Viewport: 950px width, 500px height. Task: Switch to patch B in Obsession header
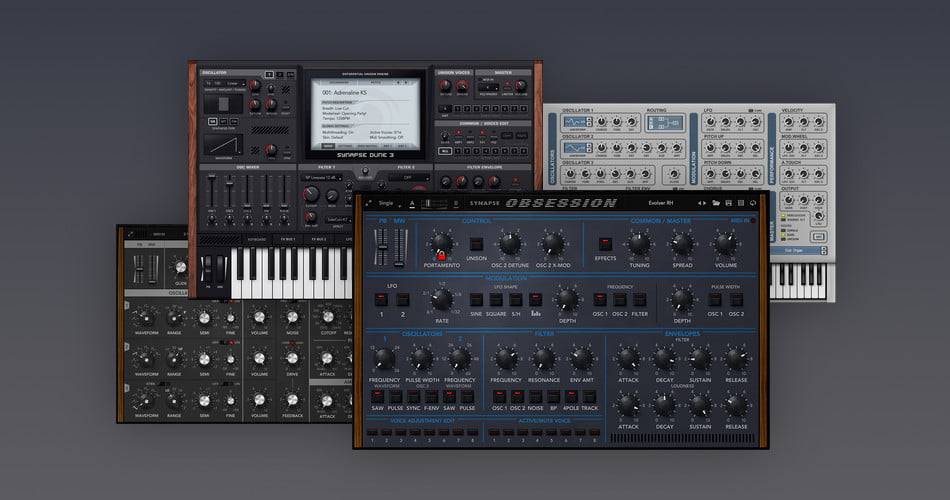tap(456, 204)
